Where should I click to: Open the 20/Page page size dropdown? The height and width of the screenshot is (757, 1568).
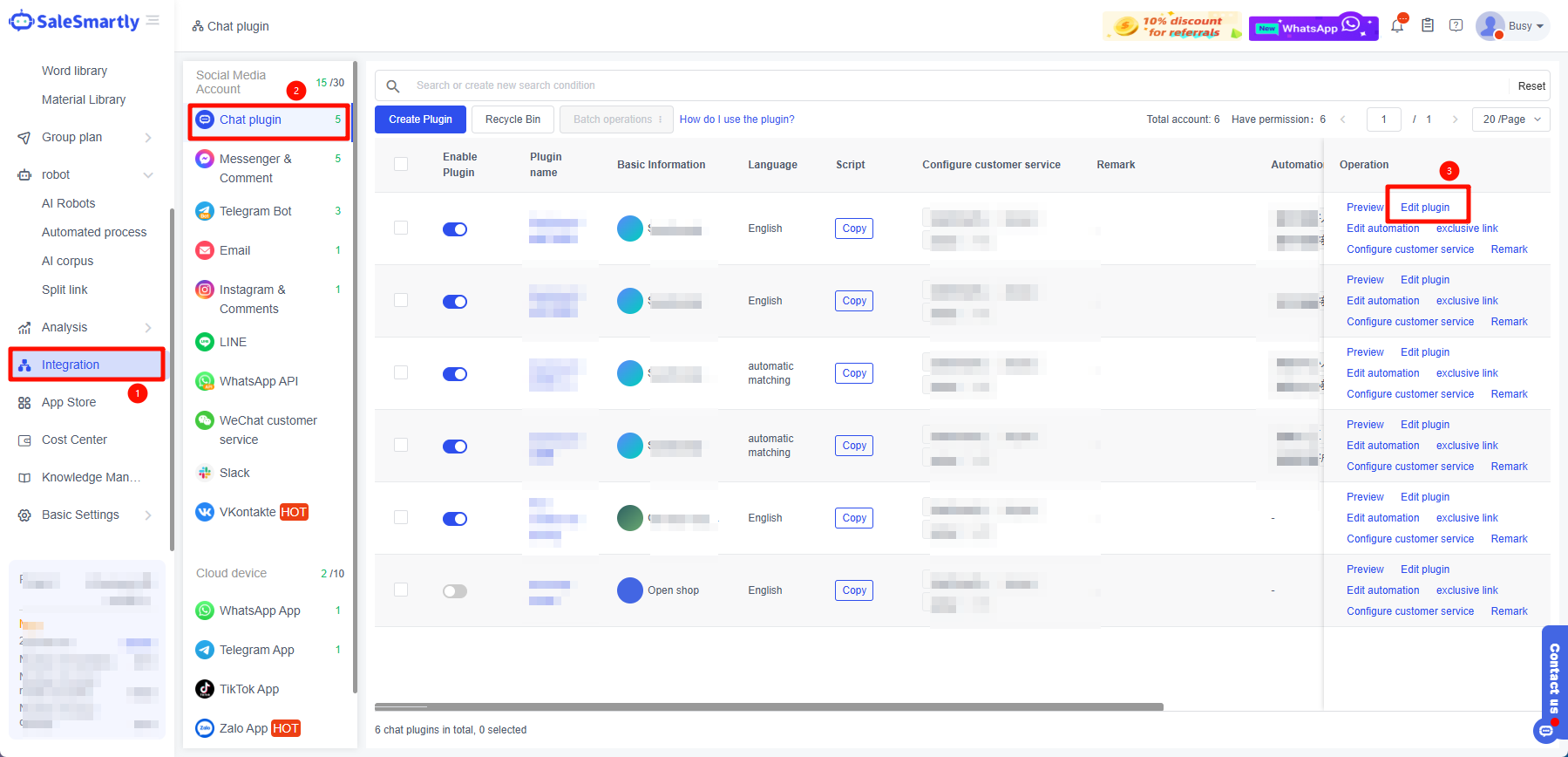pyautogui.click(x=1510, y=119)
